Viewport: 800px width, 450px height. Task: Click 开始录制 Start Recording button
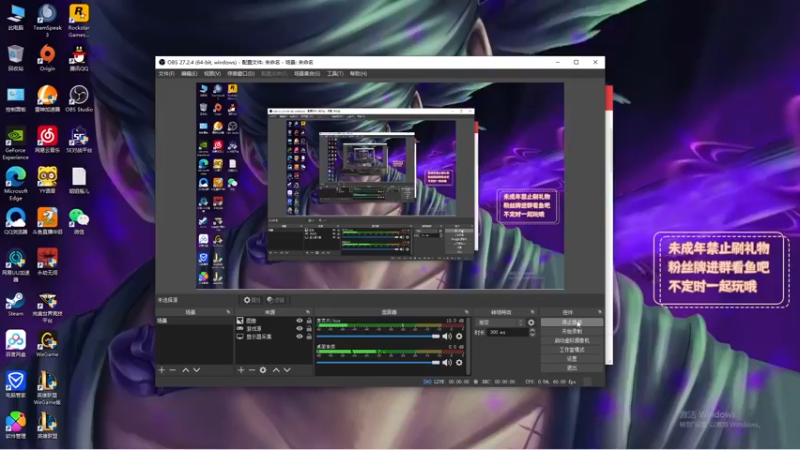(571, 331)
